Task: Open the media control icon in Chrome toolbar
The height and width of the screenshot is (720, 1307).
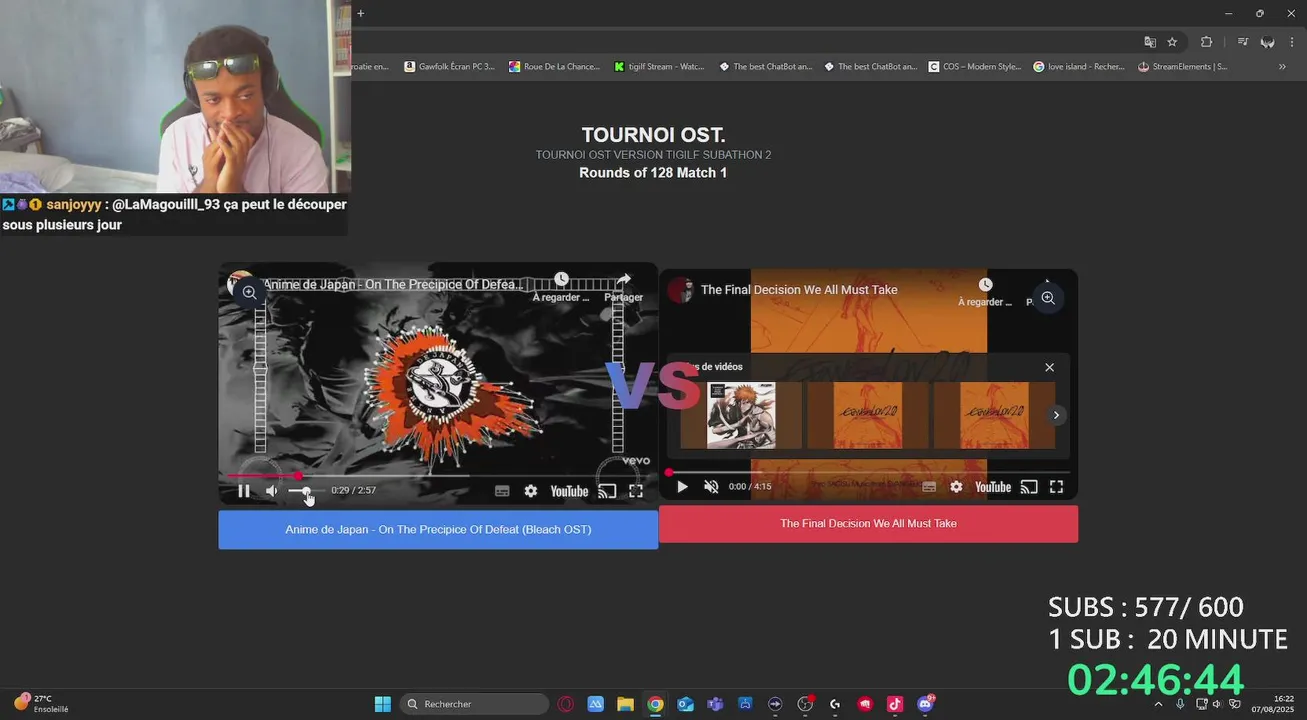Action: point(1243,42)
